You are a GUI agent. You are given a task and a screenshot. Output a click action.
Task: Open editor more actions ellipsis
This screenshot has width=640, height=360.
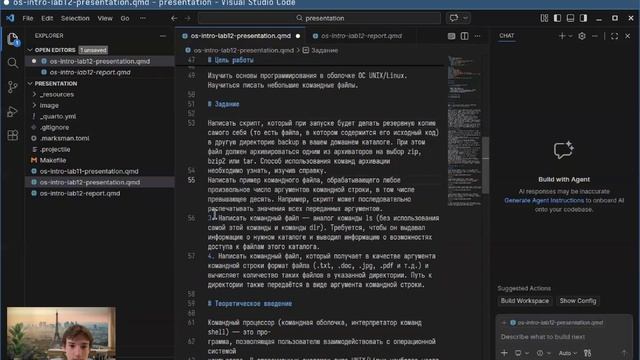[477, 36]
